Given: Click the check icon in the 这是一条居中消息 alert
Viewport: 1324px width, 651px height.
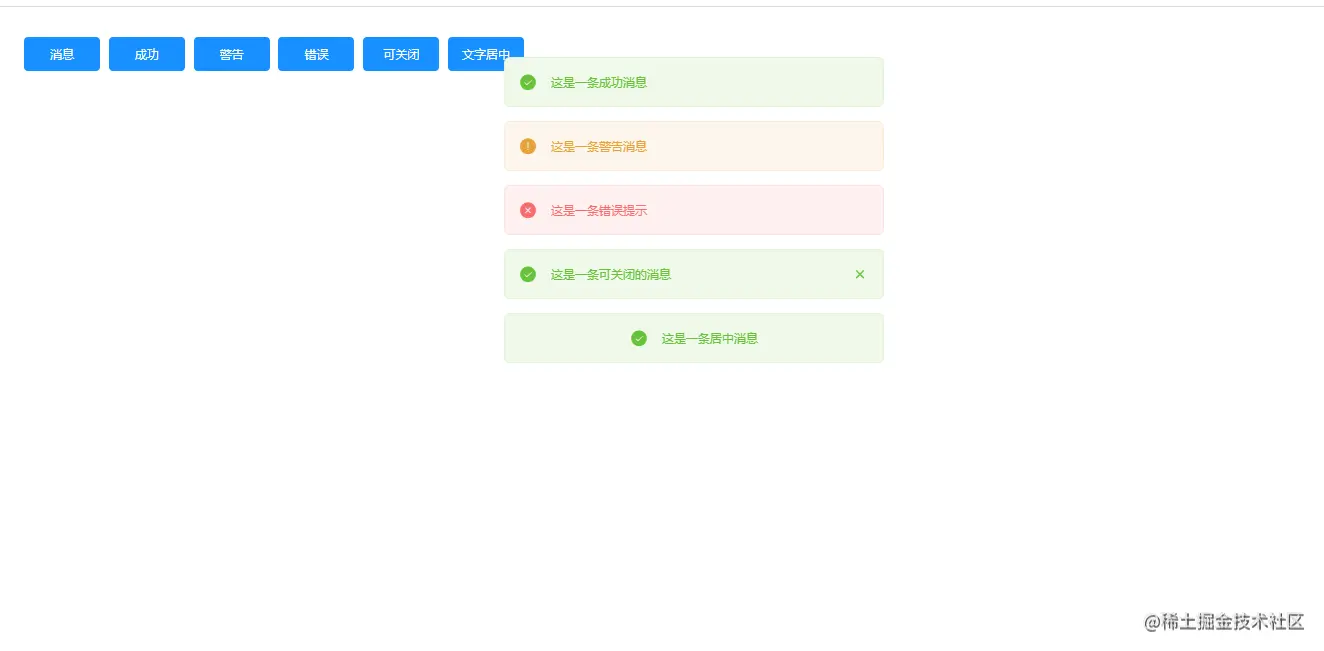Looking at the screenshot, I should click(x=639, y=338).
